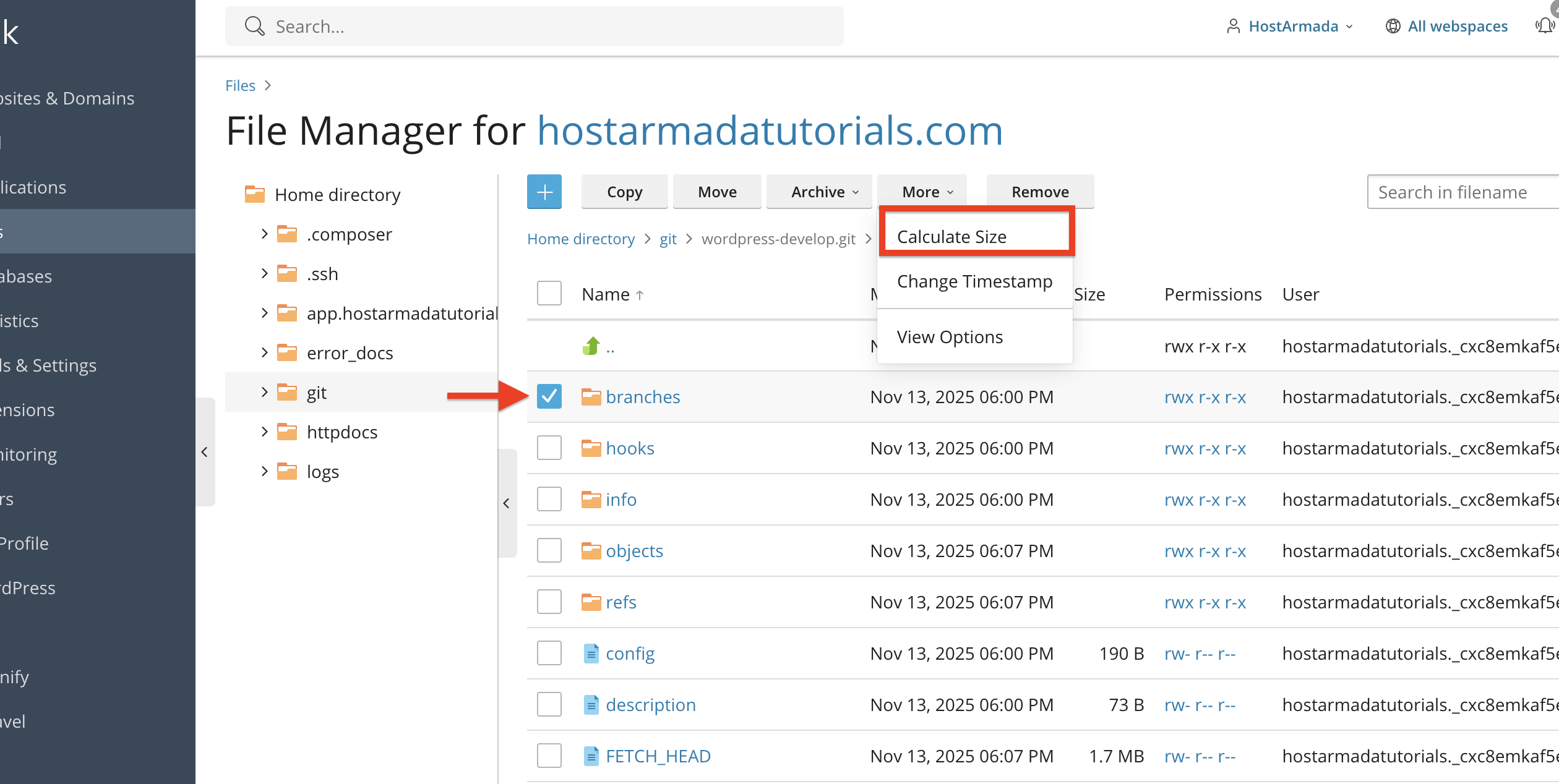Image resolution: width=1559 pixels, height=784 pixels.
Task: Check the objects folder checkbox
Action: click(x=549, y=551)
